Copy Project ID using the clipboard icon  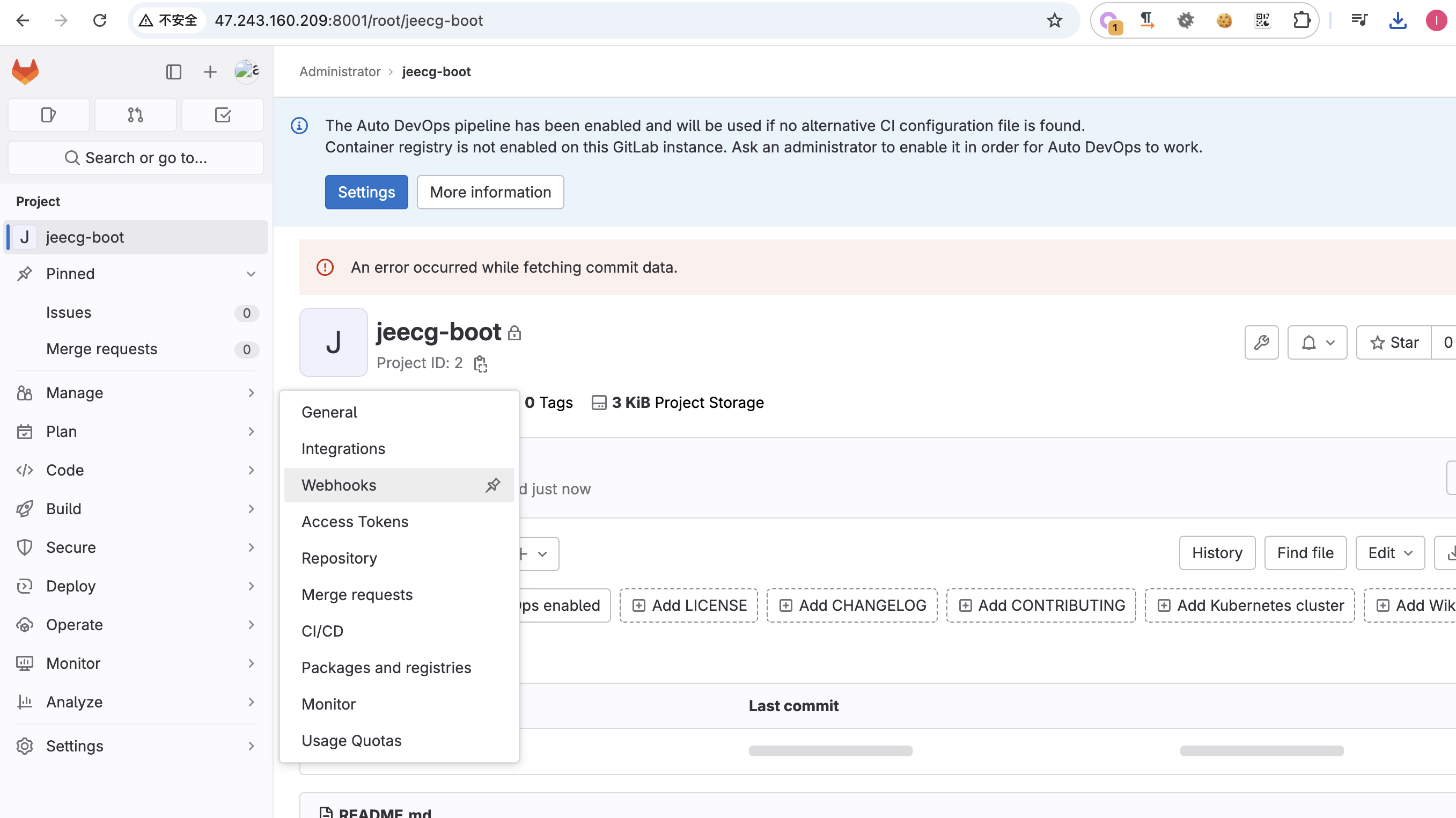tap(480, 363)
